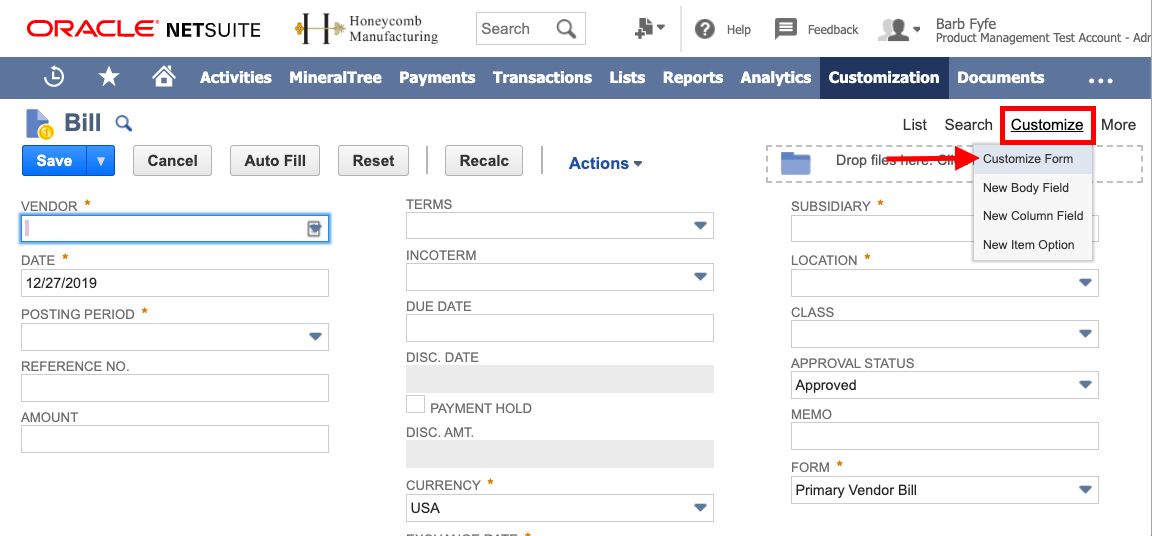Open the user profile avatar icon
Screen dimensions: 1152x536
pos(899,29)
